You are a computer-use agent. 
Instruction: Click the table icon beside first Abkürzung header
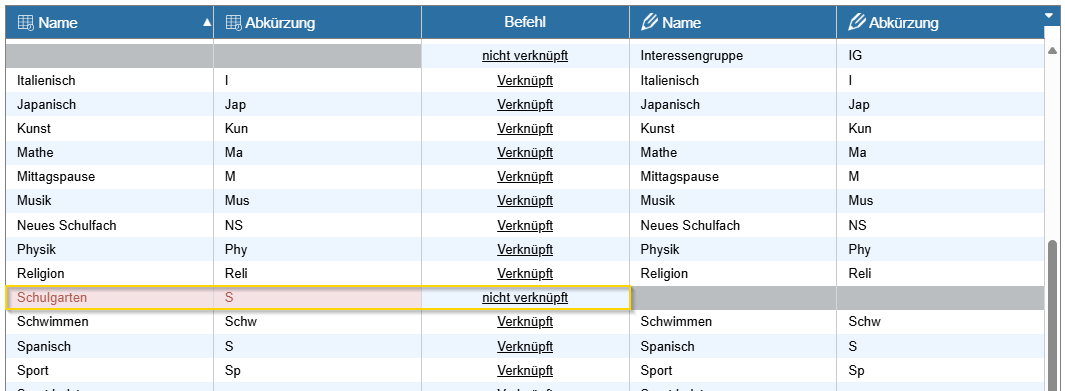click(233, 22)
